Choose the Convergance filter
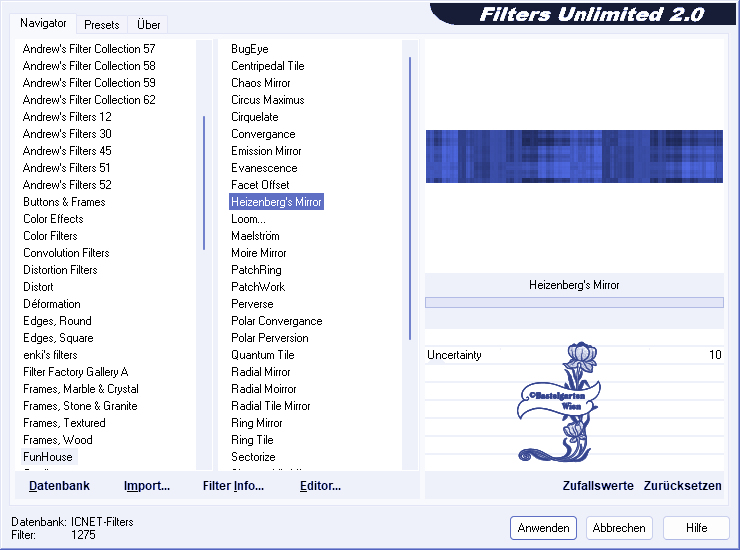The image size is (740, 550). click(x=263, y=134)
